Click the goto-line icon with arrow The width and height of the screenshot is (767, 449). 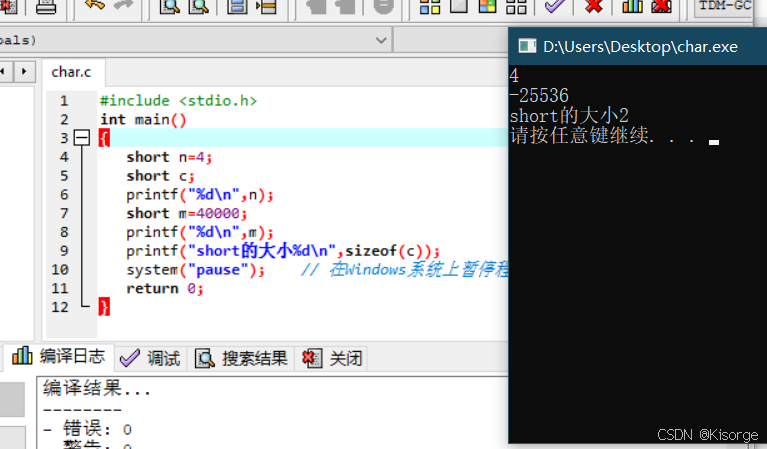point(267,7)
